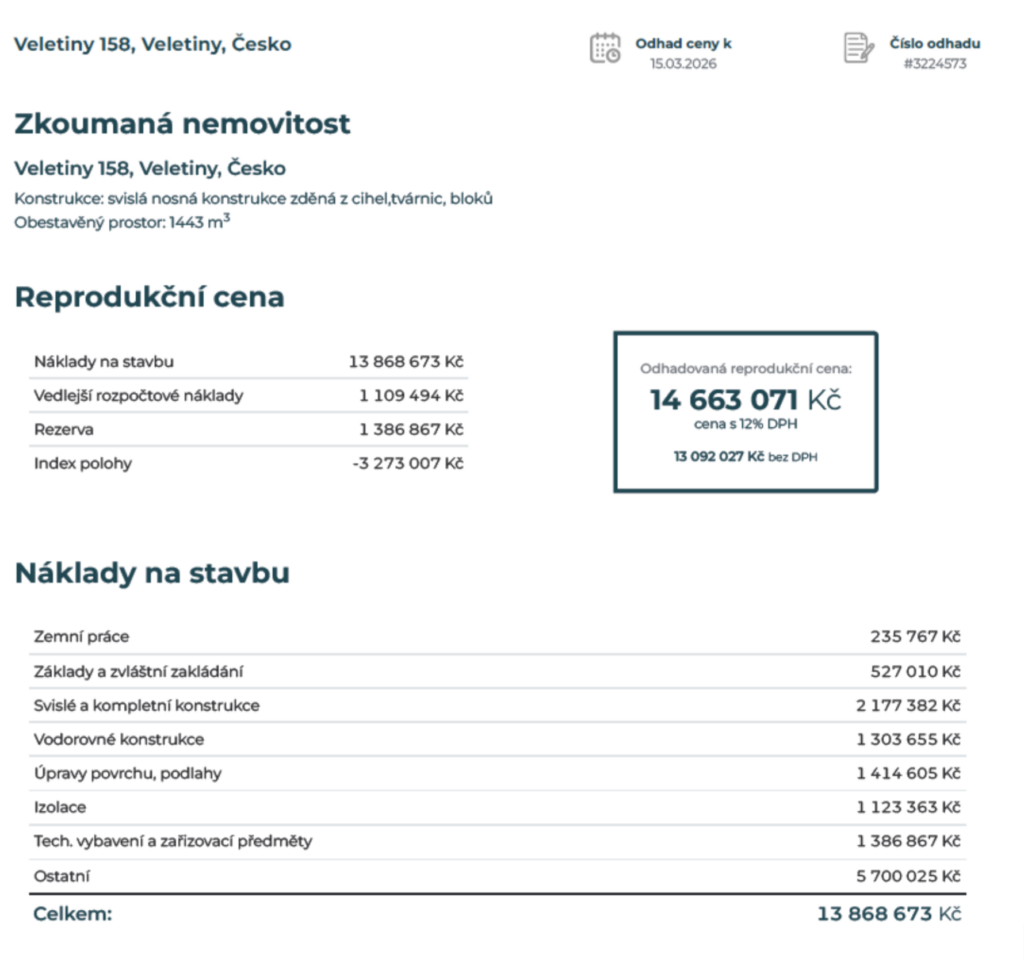Viewport: 1024px width, 966px height.
Task: Click the Celkem total 13 868 673 Kč
Action: [889, 914]
